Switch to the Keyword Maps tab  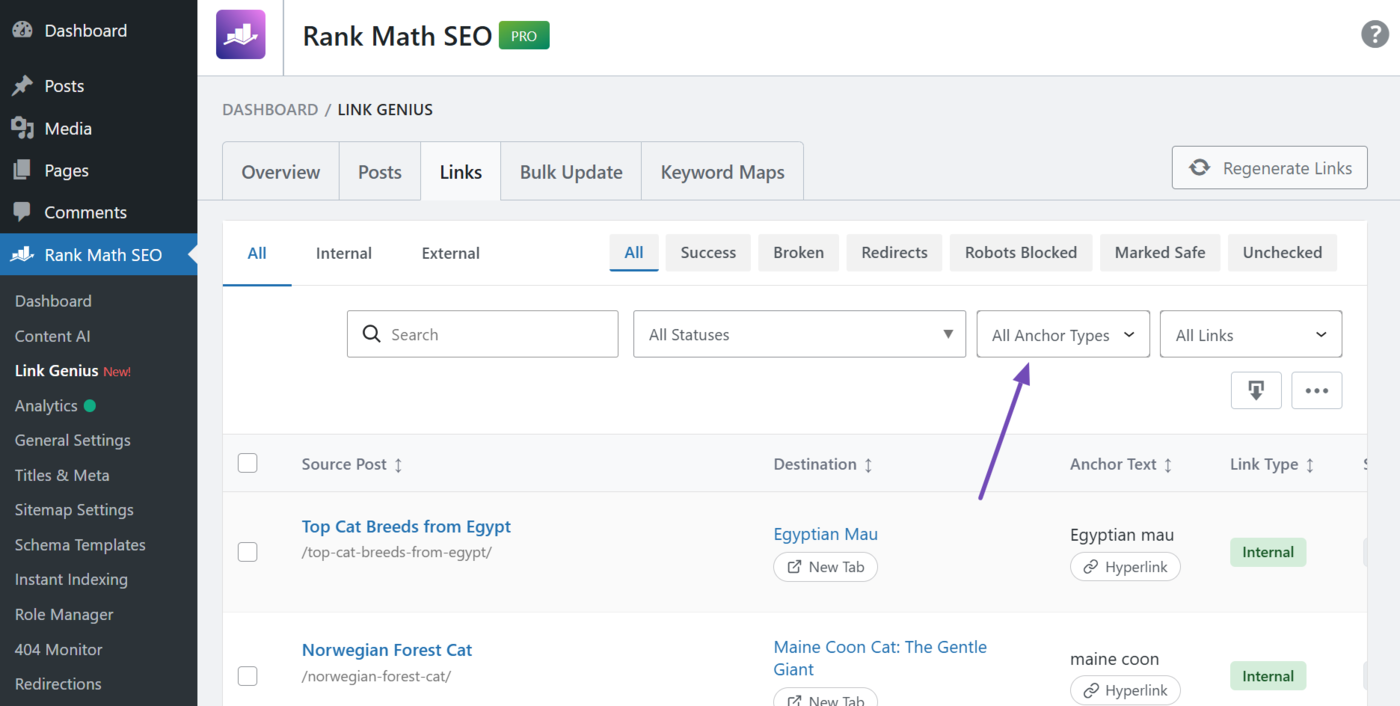point(722,172)
